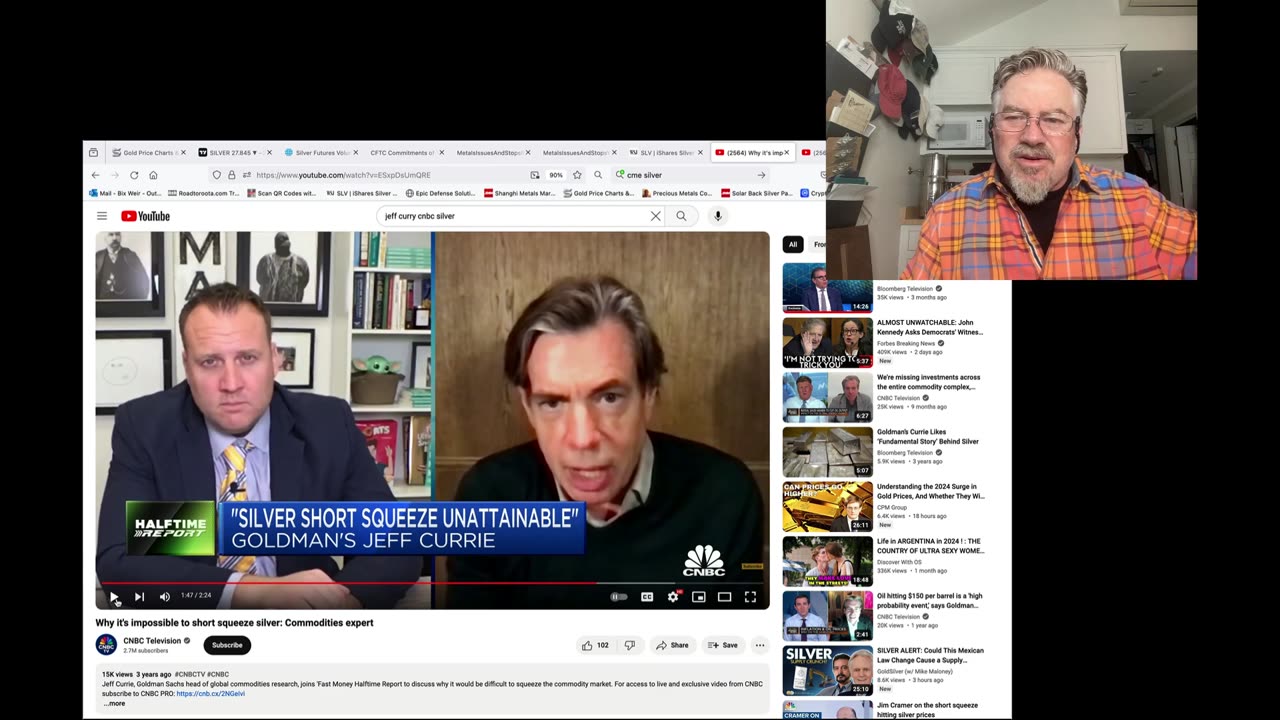Screen dimensions: 1280x720
Task: Open Shanghai Metals Market bookmark
Action: (x=520, y=193)
